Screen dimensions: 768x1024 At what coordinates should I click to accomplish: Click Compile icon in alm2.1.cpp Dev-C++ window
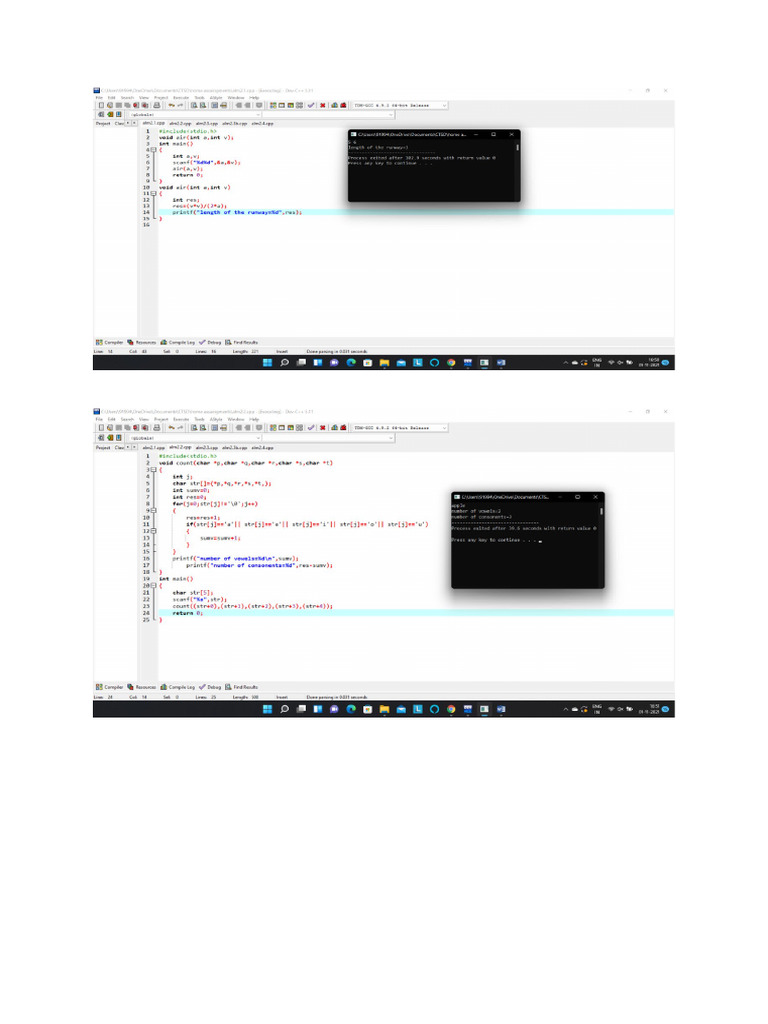coord(273,105)
